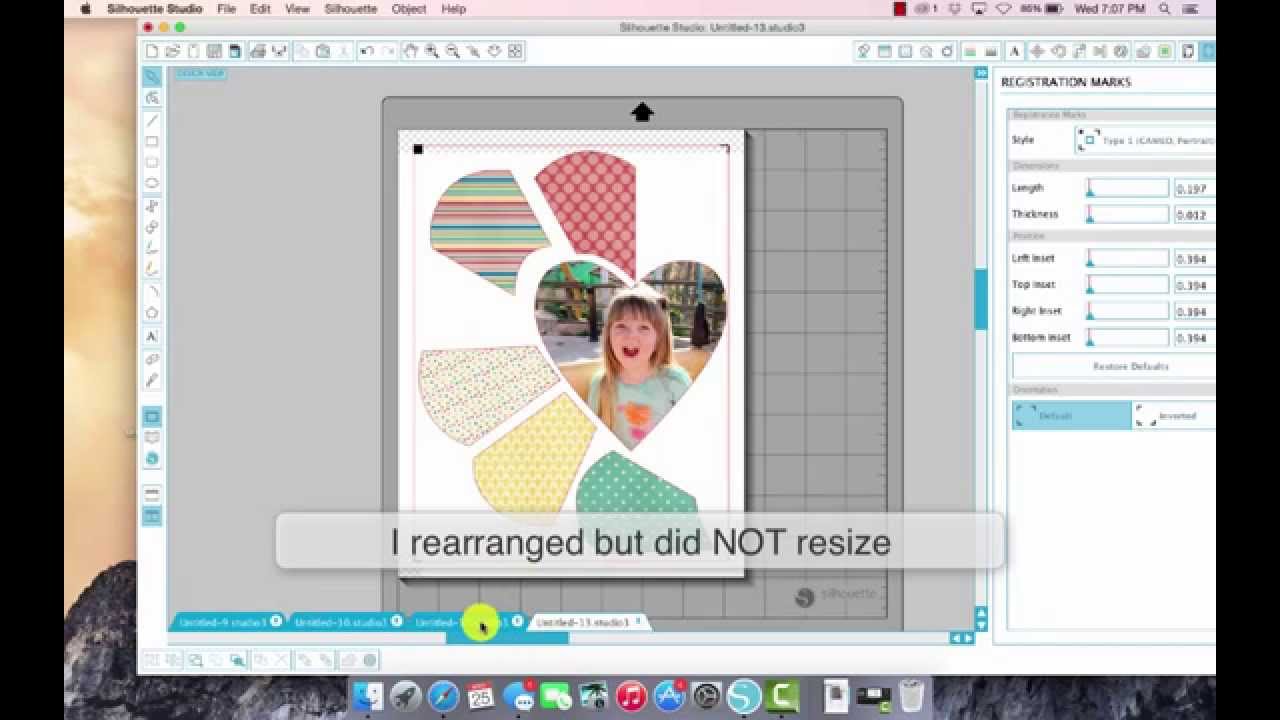Open the Apple menu
The width and height of the screenshot is (1280, 720).
tap(85, 9)
